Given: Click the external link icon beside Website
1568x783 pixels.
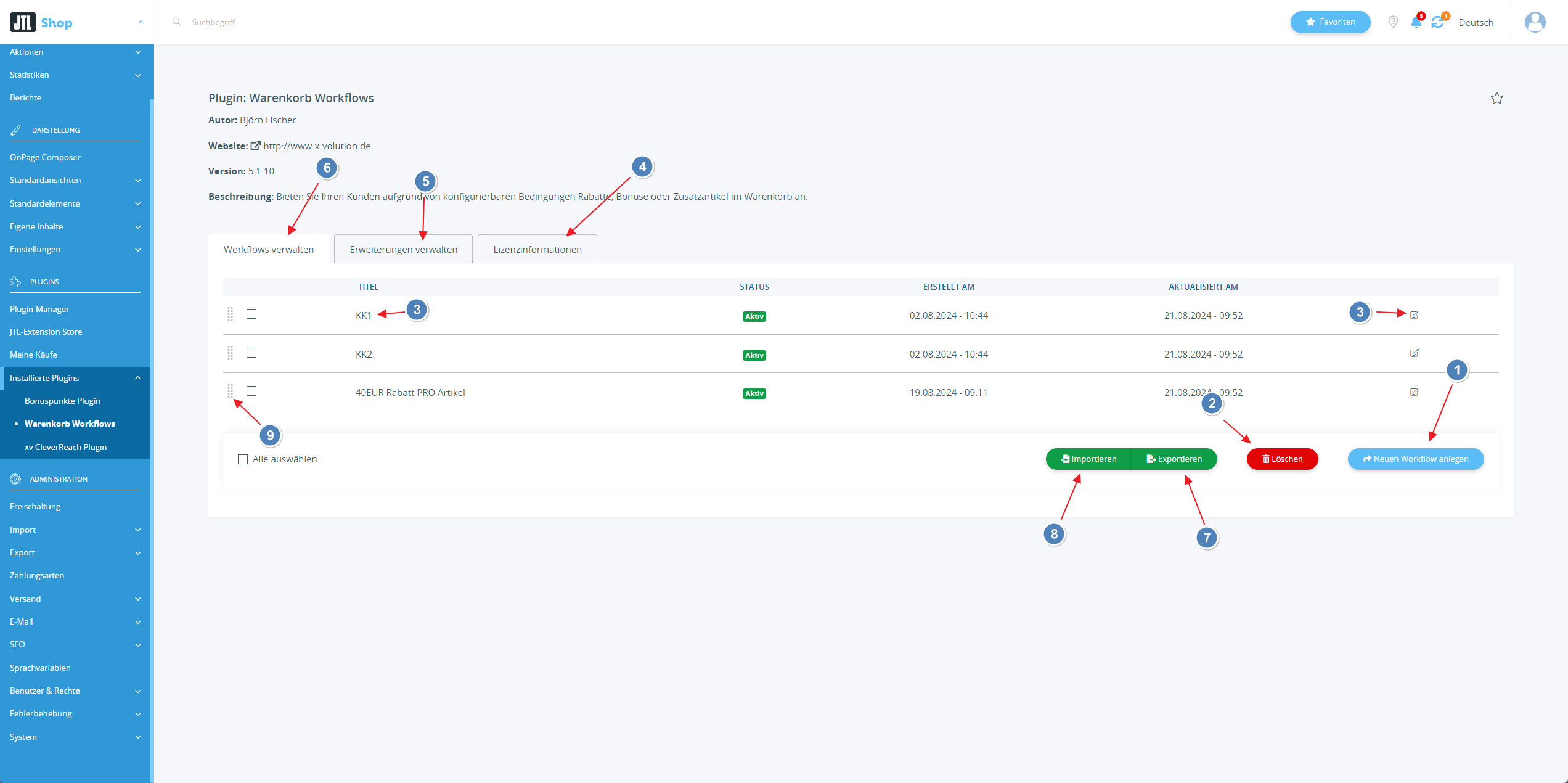Looking at the screenshot, I should (255, 146).
